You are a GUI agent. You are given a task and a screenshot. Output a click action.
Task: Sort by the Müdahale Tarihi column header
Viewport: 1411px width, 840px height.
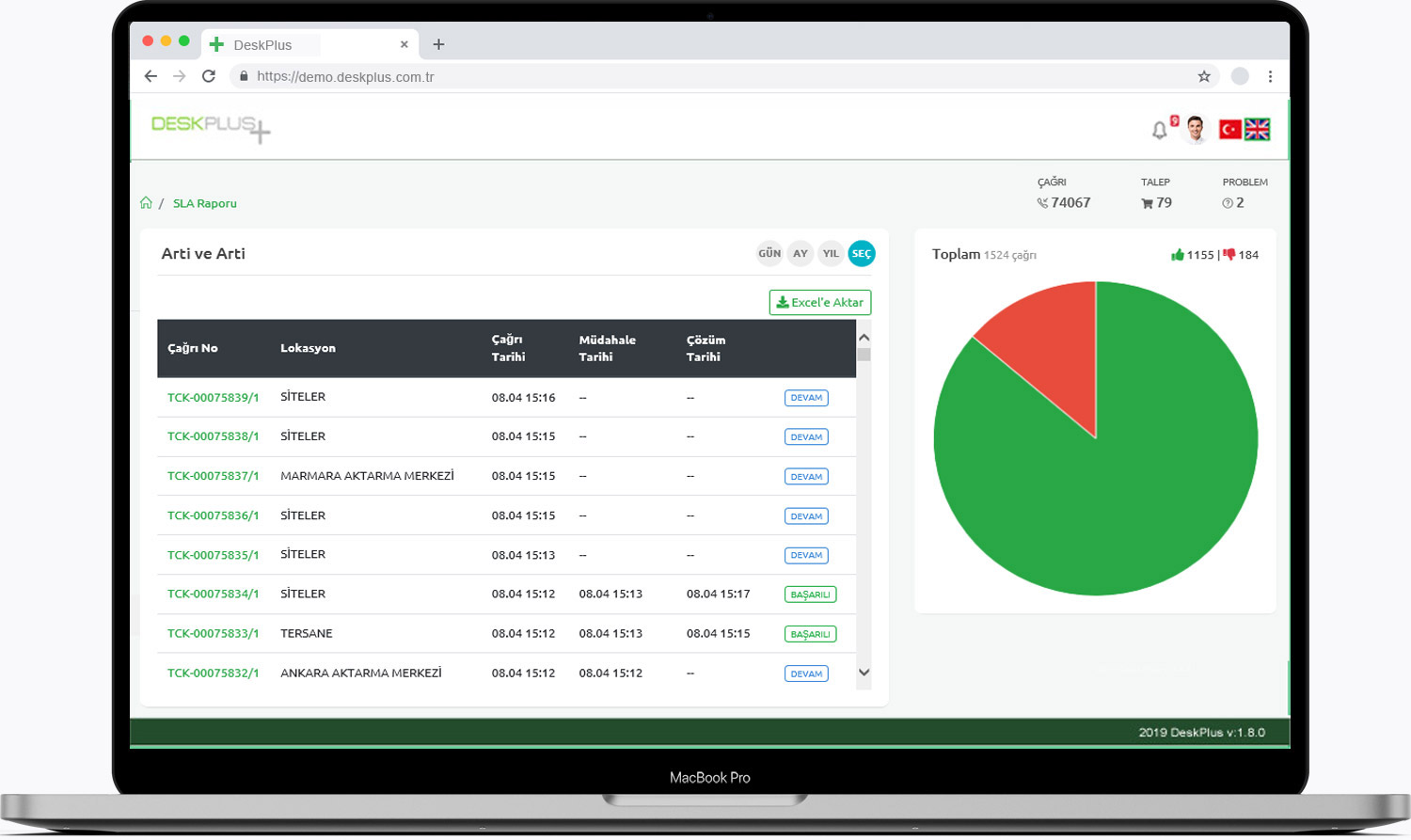(607, 348)
